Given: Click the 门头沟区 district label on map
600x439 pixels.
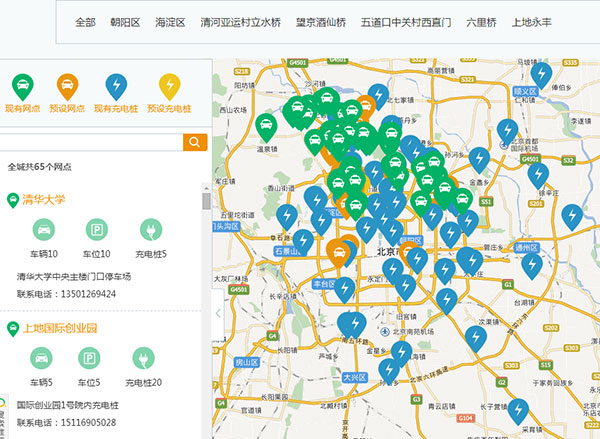Looking at the screenshot, I should coord(226,226).
